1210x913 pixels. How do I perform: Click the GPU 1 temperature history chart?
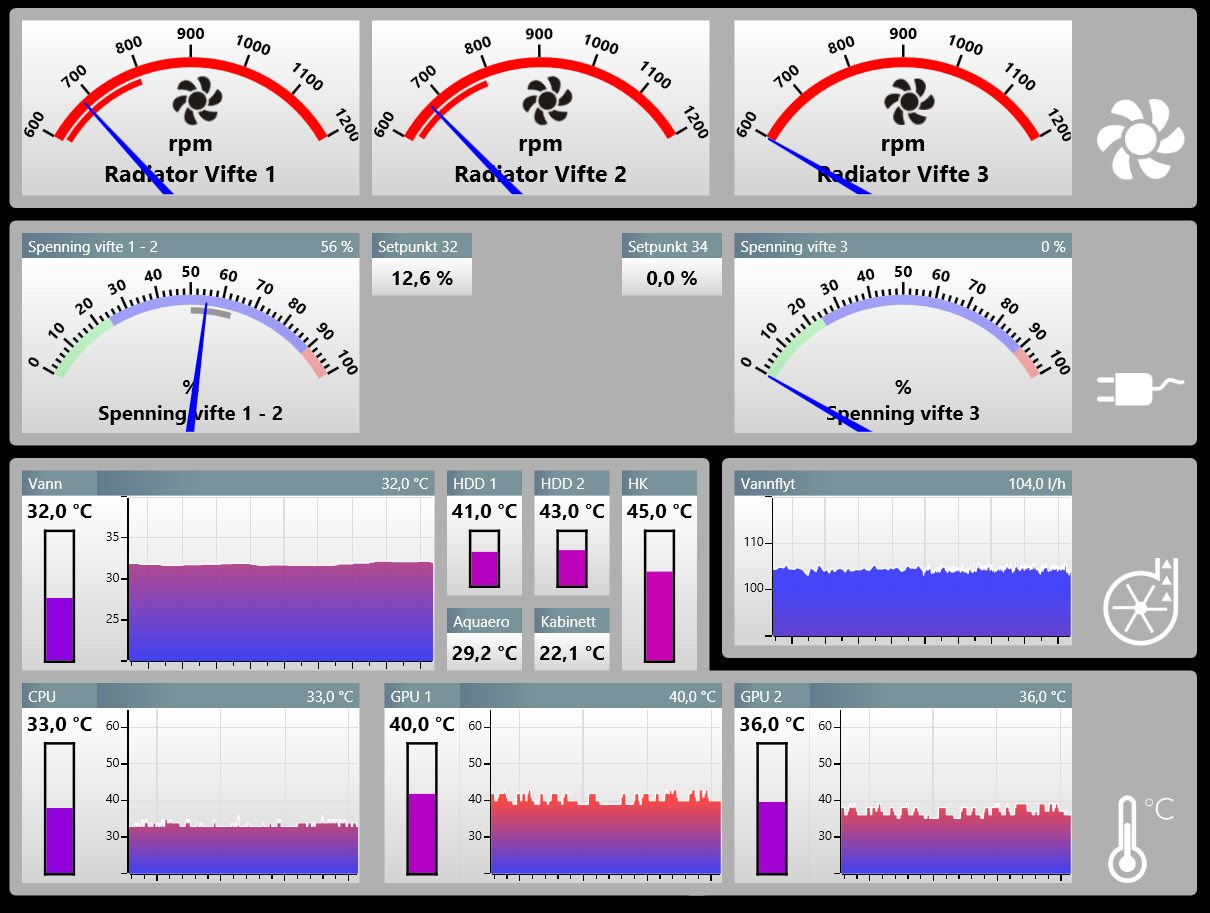(x=605, y=792)
